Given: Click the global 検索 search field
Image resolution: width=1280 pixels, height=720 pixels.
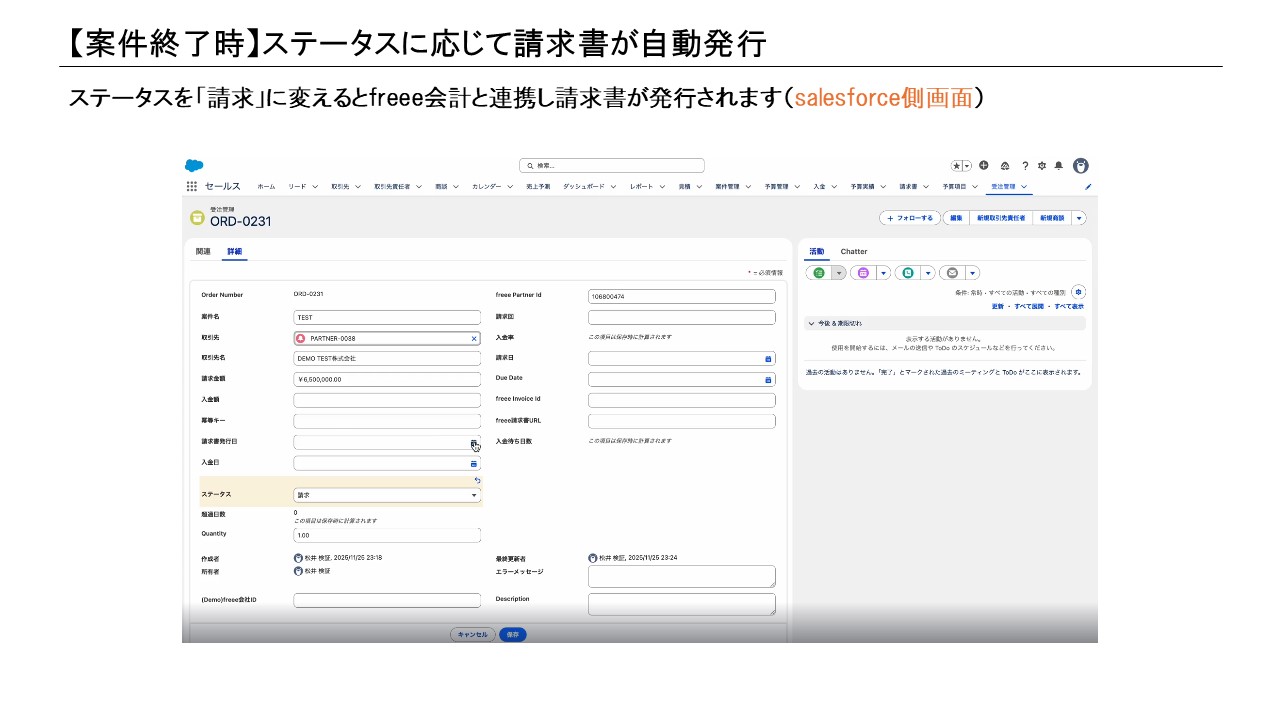Looking at the screenshot, I should (611, 165).
